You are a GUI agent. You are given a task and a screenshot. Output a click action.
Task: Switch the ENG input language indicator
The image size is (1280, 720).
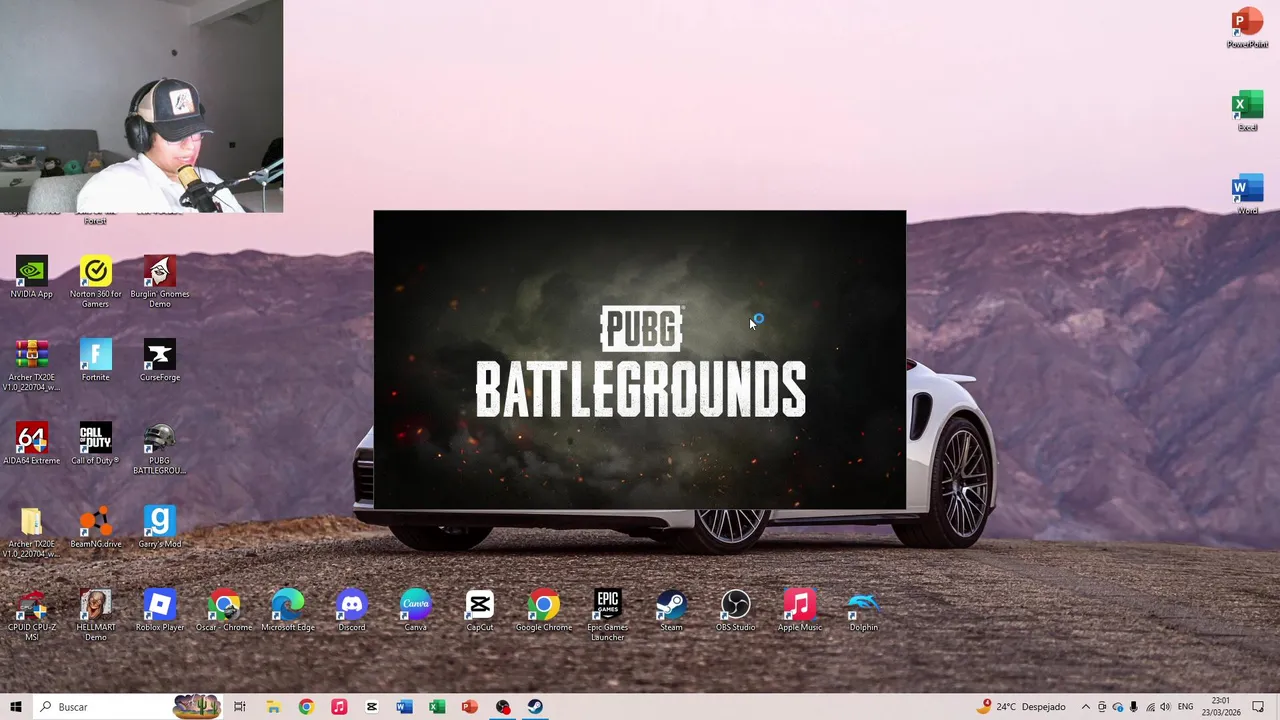pyautogui.click(x=1186, y=707)
